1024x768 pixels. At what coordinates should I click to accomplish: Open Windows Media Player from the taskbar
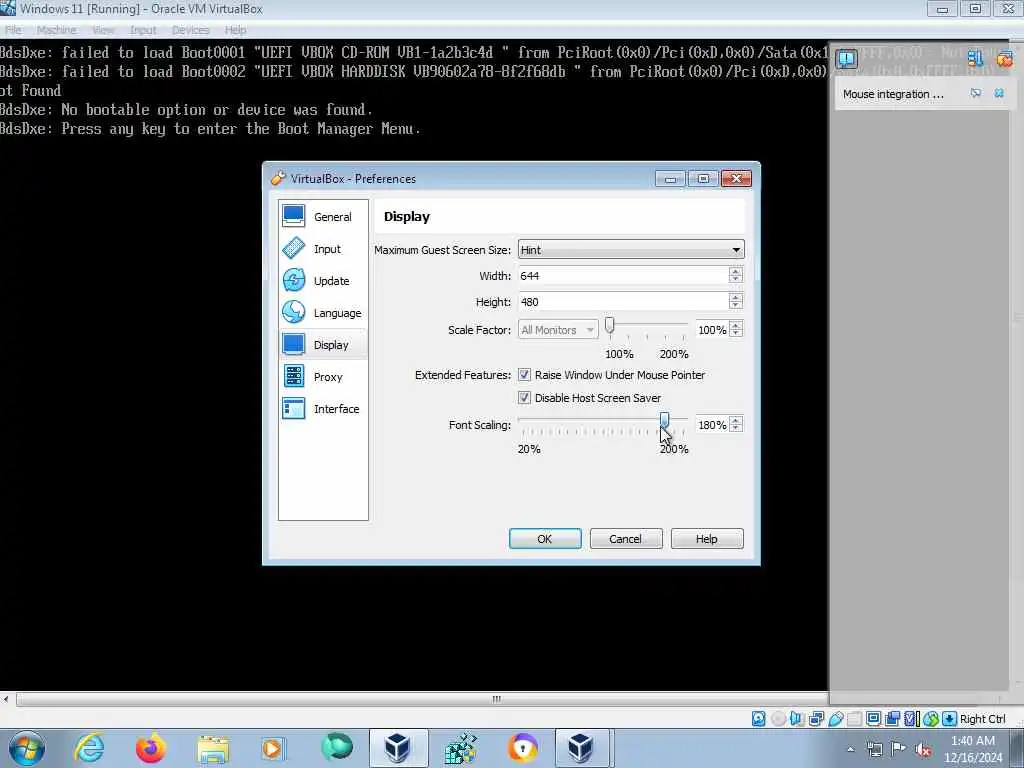[273, 748]
